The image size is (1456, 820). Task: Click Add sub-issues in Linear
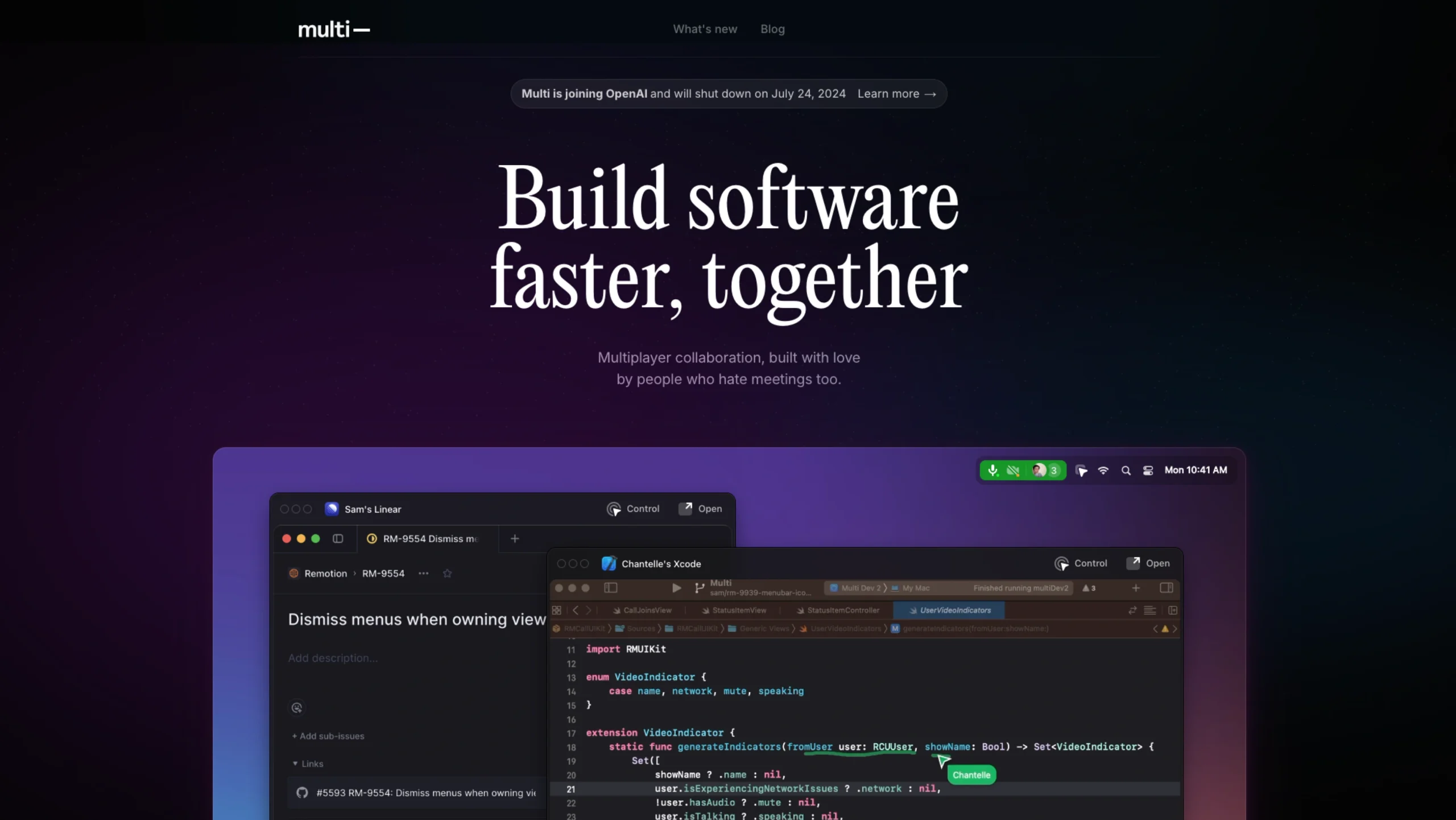click(x=328, y=736)
